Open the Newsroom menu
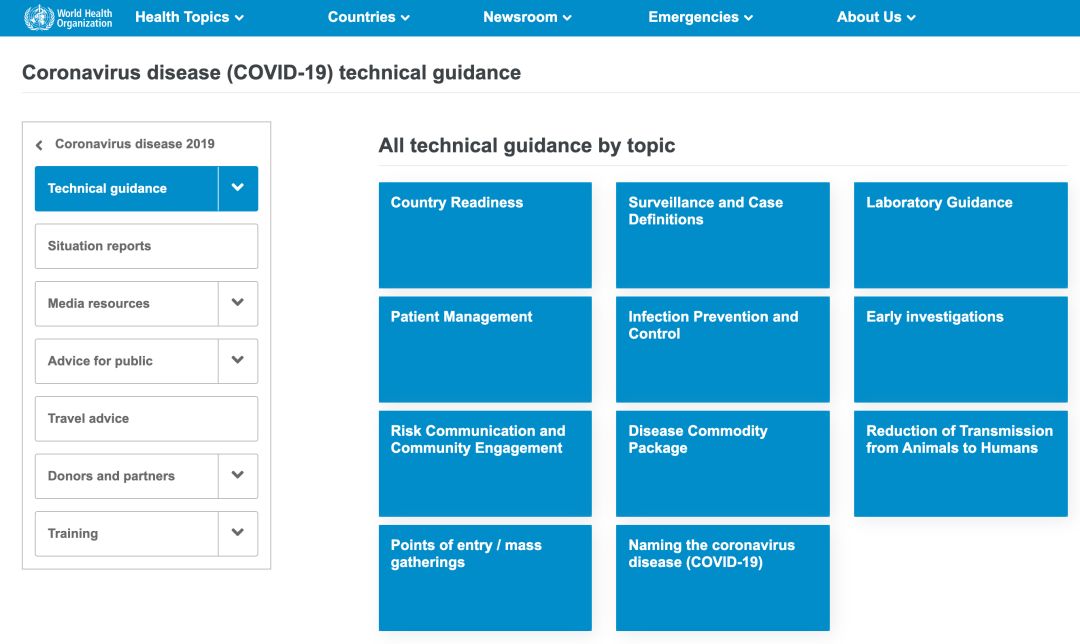Image resolution: width=1080 pixels, height=644 pixels. (527, 17)
